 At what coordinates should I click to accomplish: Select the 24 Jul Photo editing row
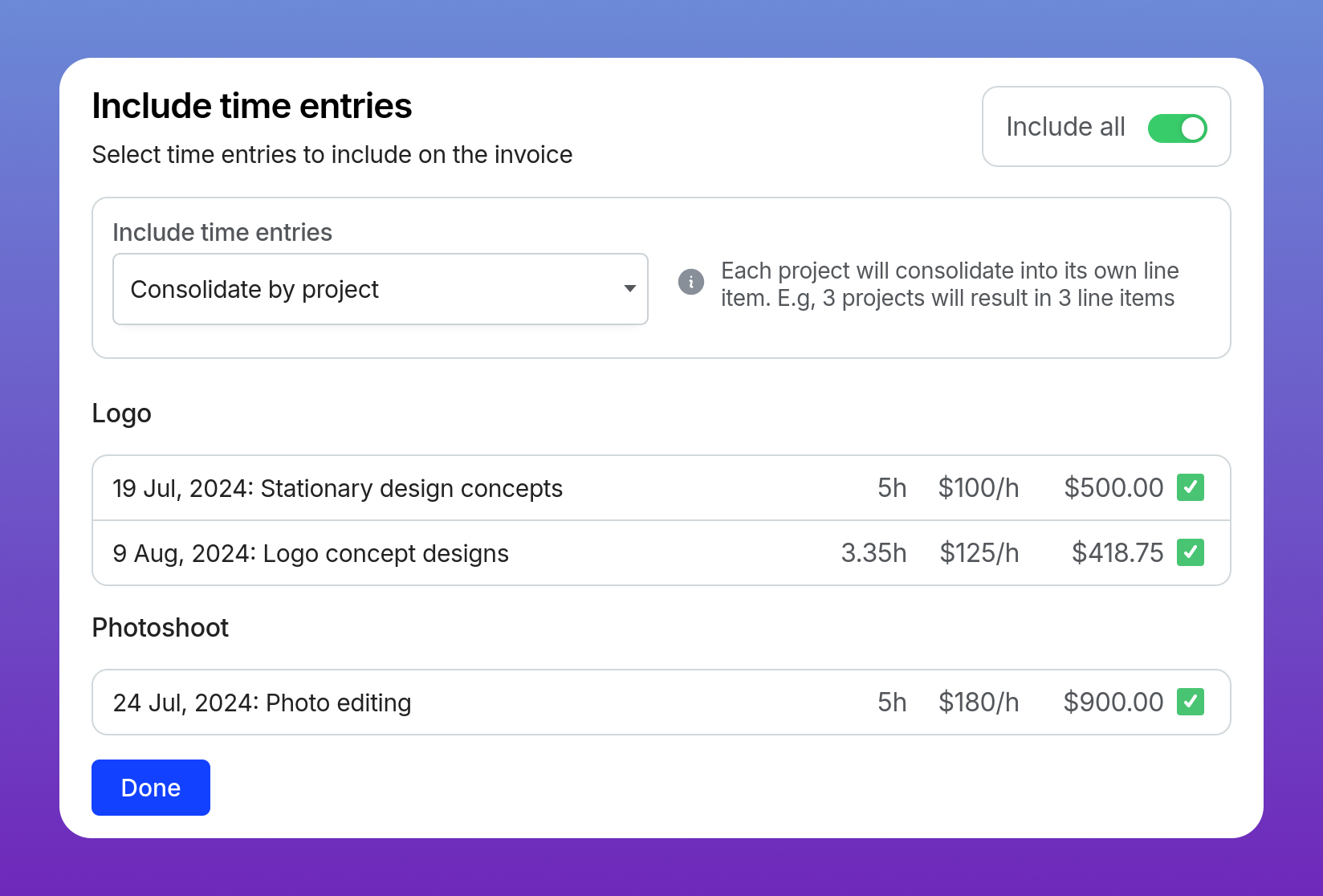point(661,703)
